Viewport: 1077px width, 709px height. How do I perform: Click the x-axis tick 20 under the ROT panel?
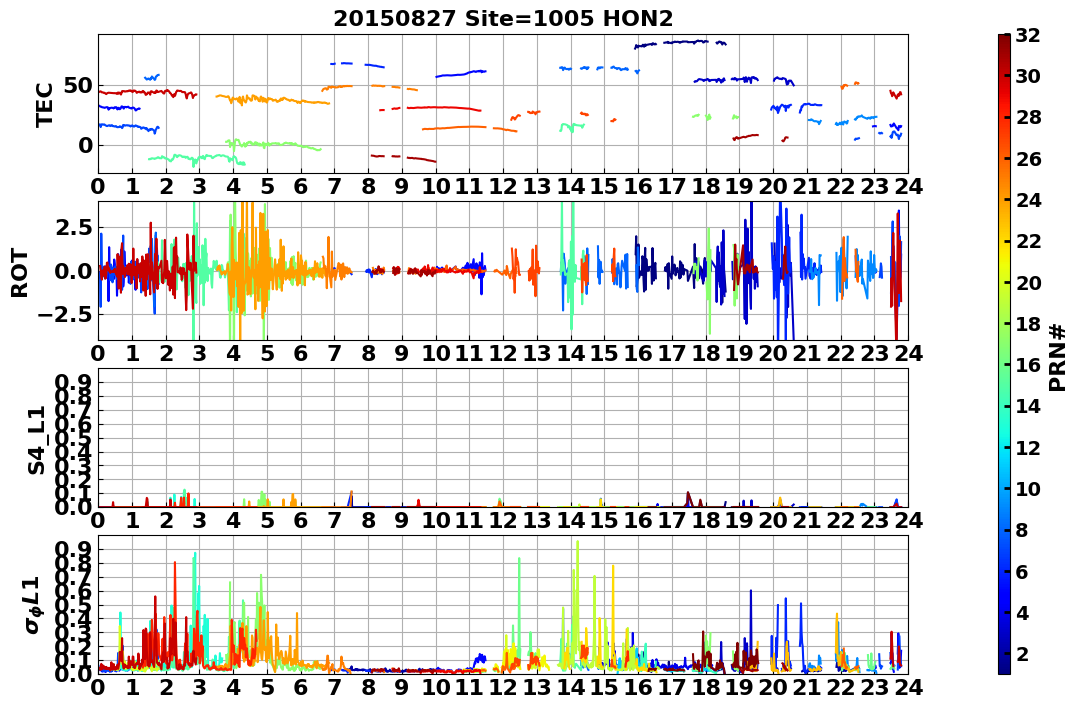click(x=773, y=353)
